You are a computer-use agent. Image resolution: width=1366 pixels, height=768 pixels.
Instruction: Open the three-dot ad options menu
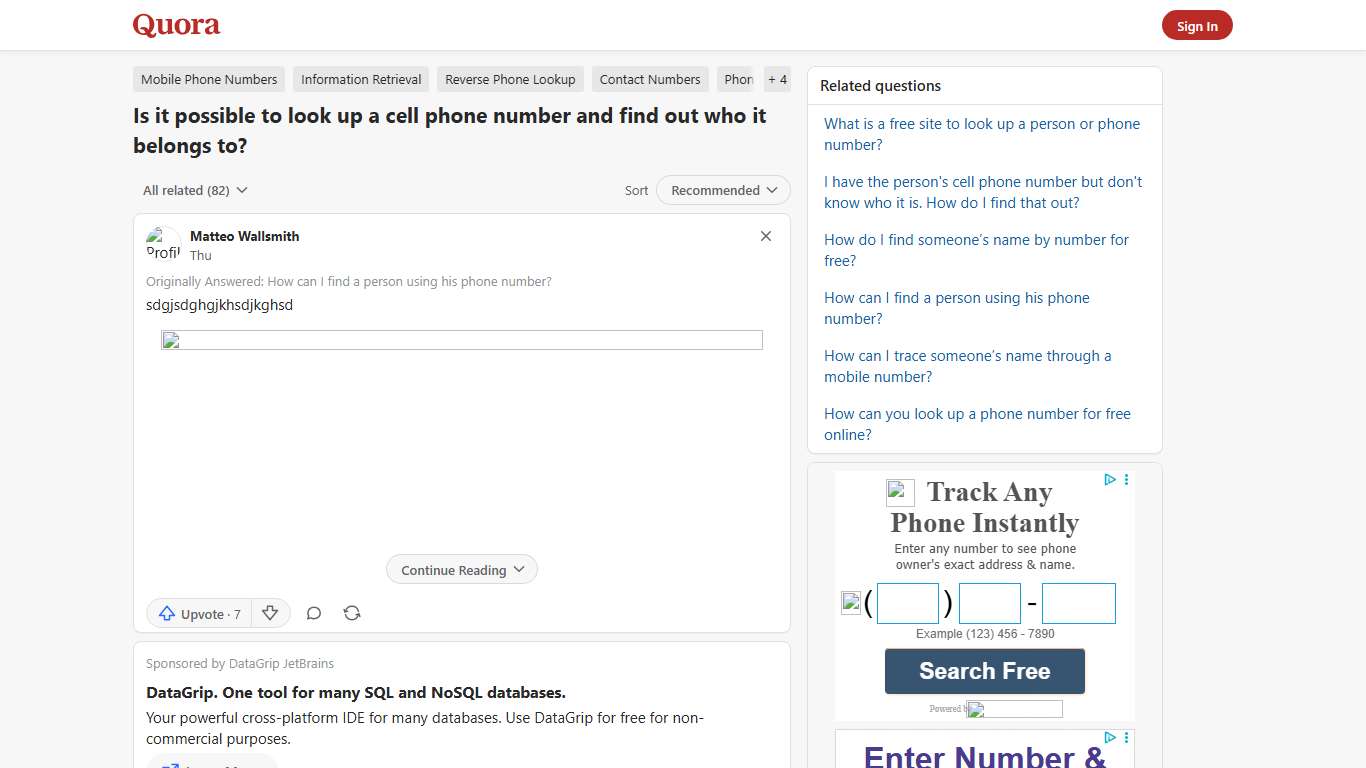(x=1126, y=480)
